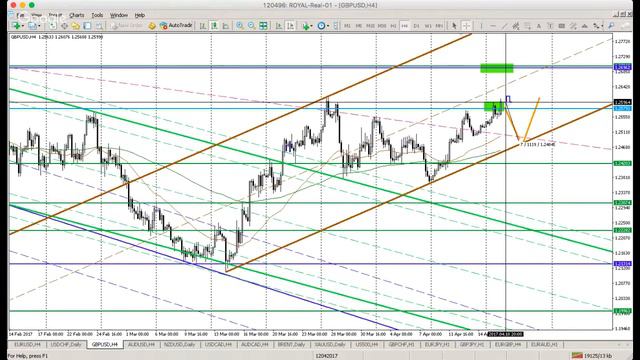This screenshot has width=640, height=360.
Task: Open the Navigator folder-star icon
Action: (x=76, y=26)
